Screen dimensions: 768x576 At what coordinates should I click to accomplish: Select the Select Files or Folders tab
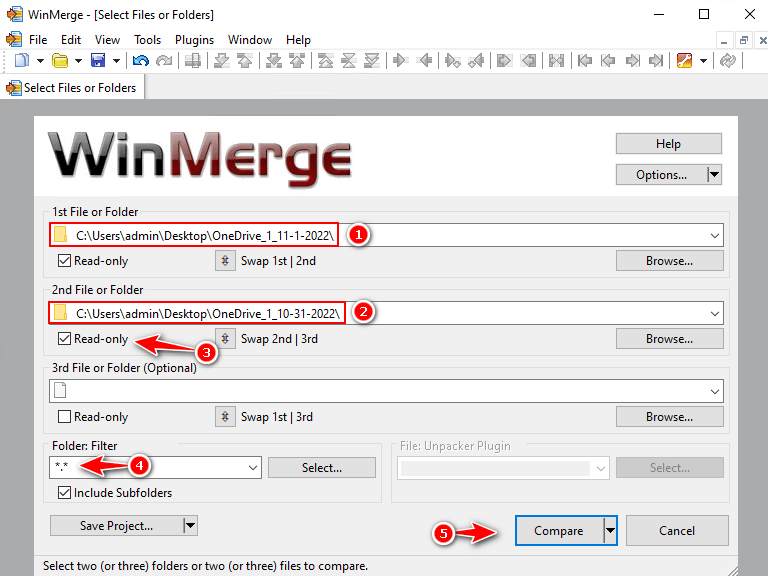tap(72, 88)
